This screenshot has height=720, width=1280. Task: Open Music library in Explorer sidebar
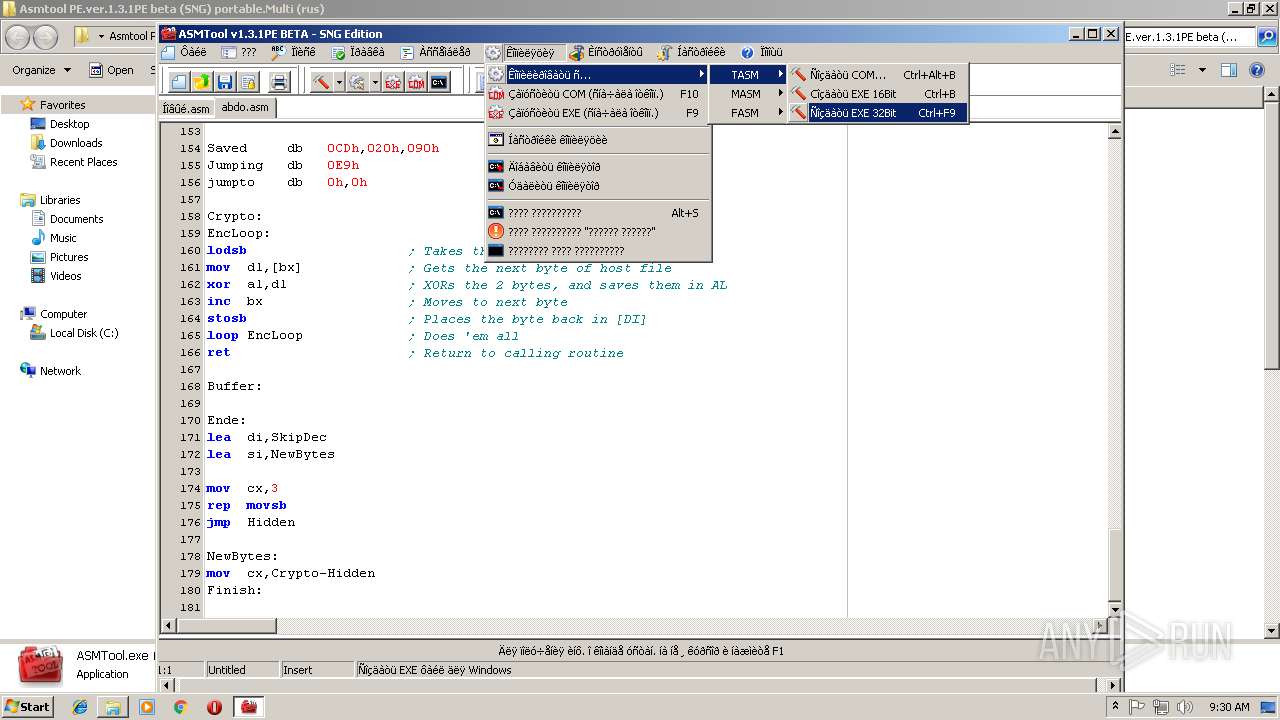pyautogui.click(x=63, y=238)
